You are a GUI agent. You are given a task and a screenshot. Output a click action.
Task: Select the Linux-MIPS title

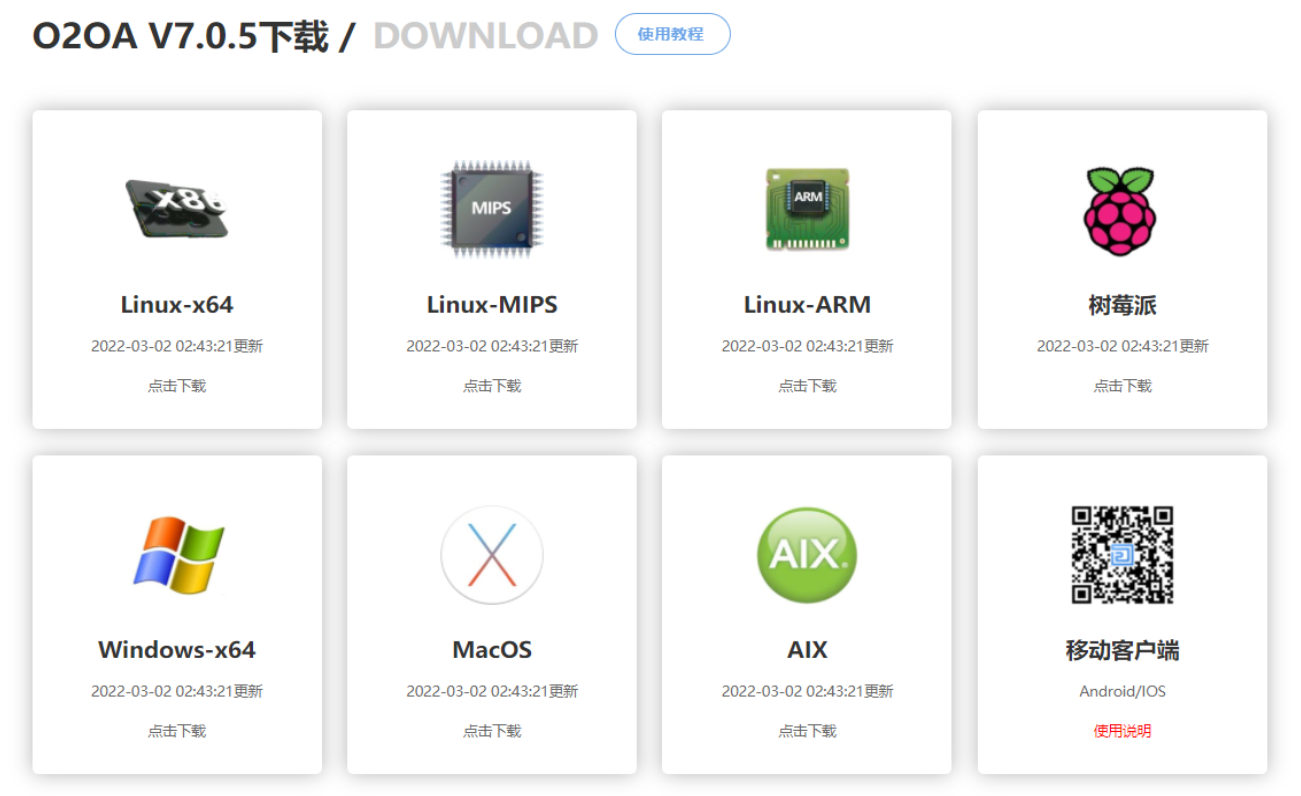(492, 304)
